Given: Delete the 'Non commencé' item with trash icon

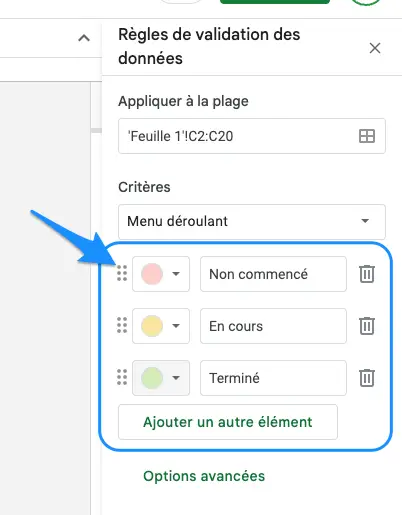Looking at the screenshot, I should (367, 274).
